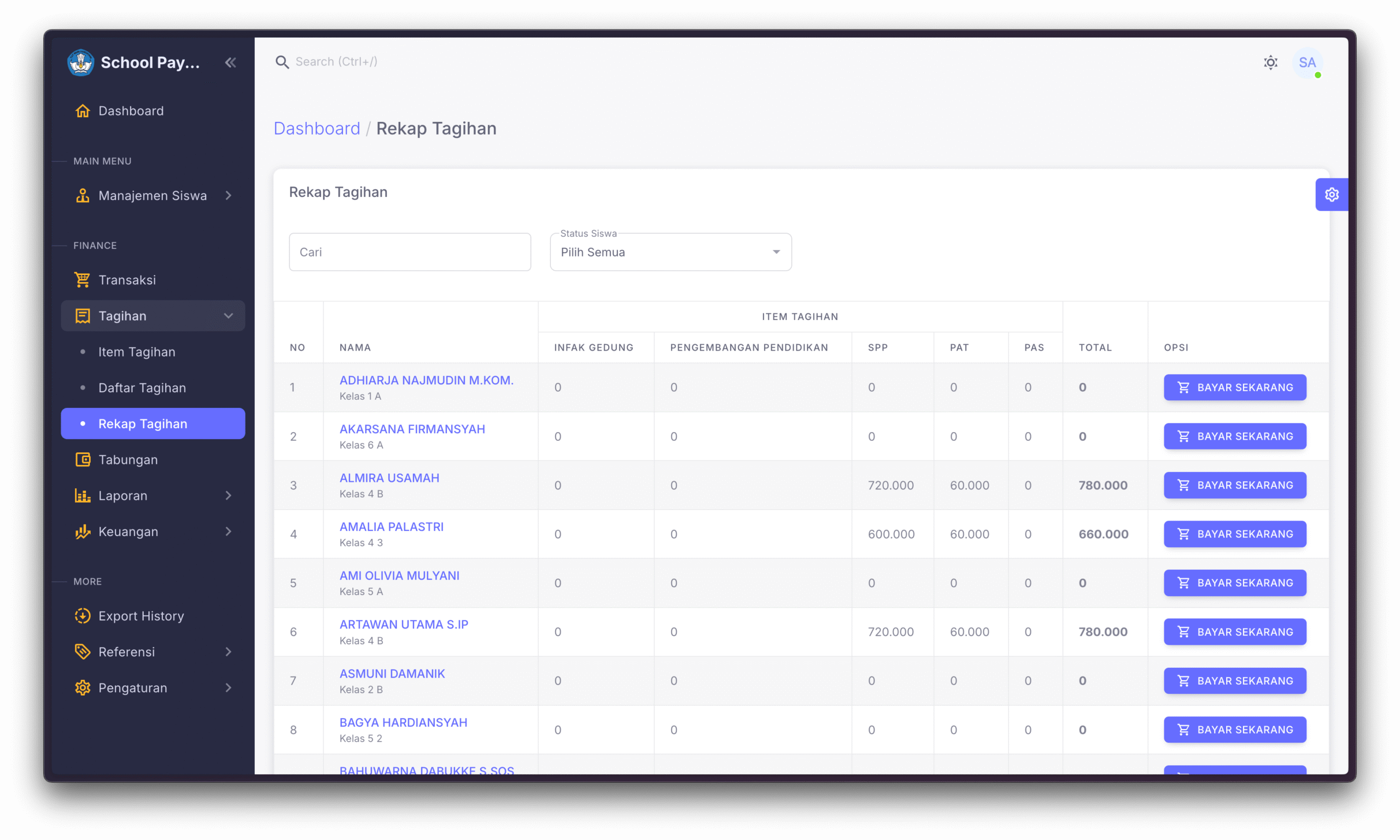Open the Status Siswa dropdown
Viewport: 1400px width, 840px height.
tap(670, 252)
